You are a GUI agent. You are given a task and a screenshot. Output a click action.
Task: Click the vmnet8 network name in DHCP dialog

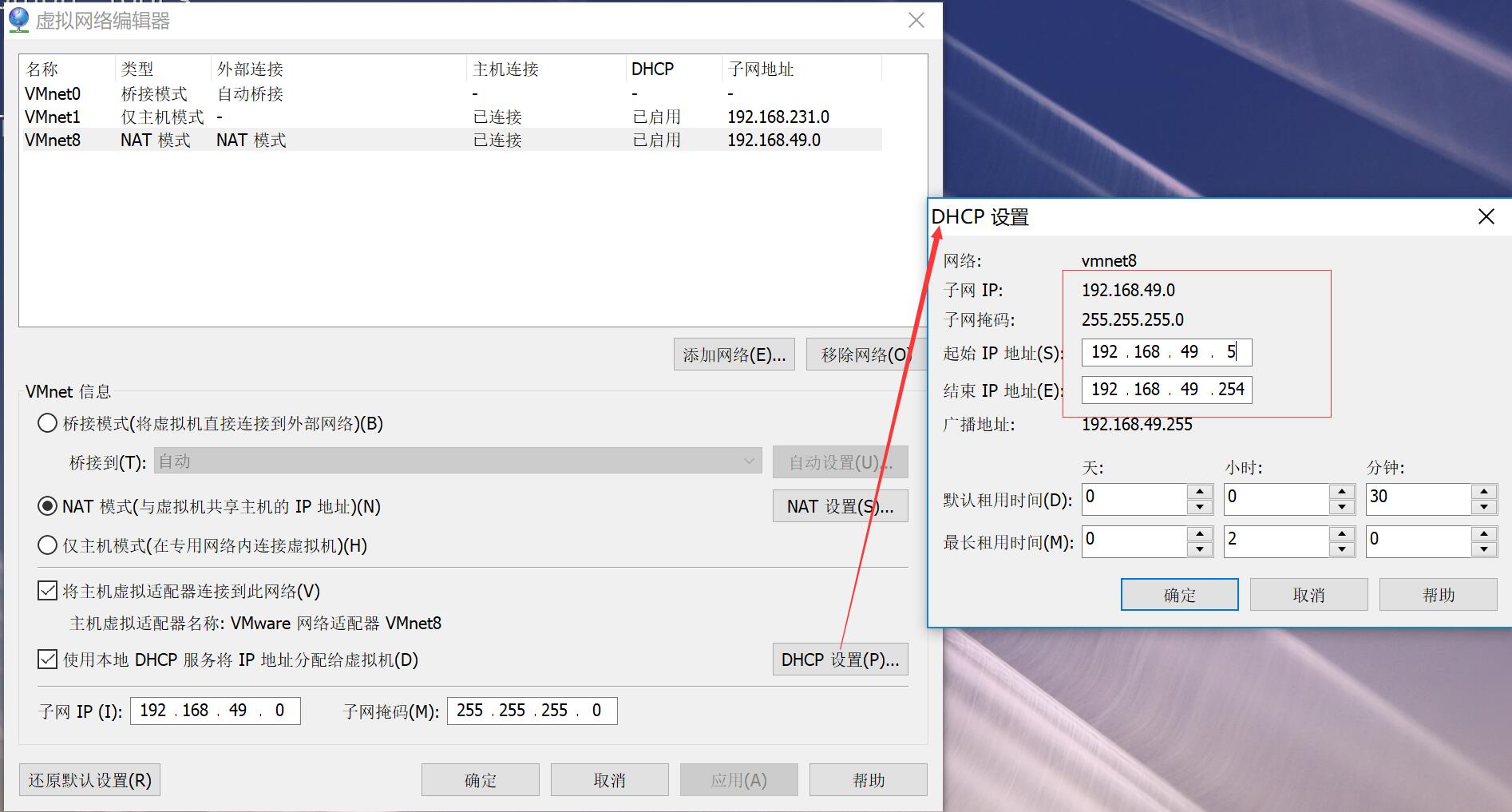coord(1109,260)
